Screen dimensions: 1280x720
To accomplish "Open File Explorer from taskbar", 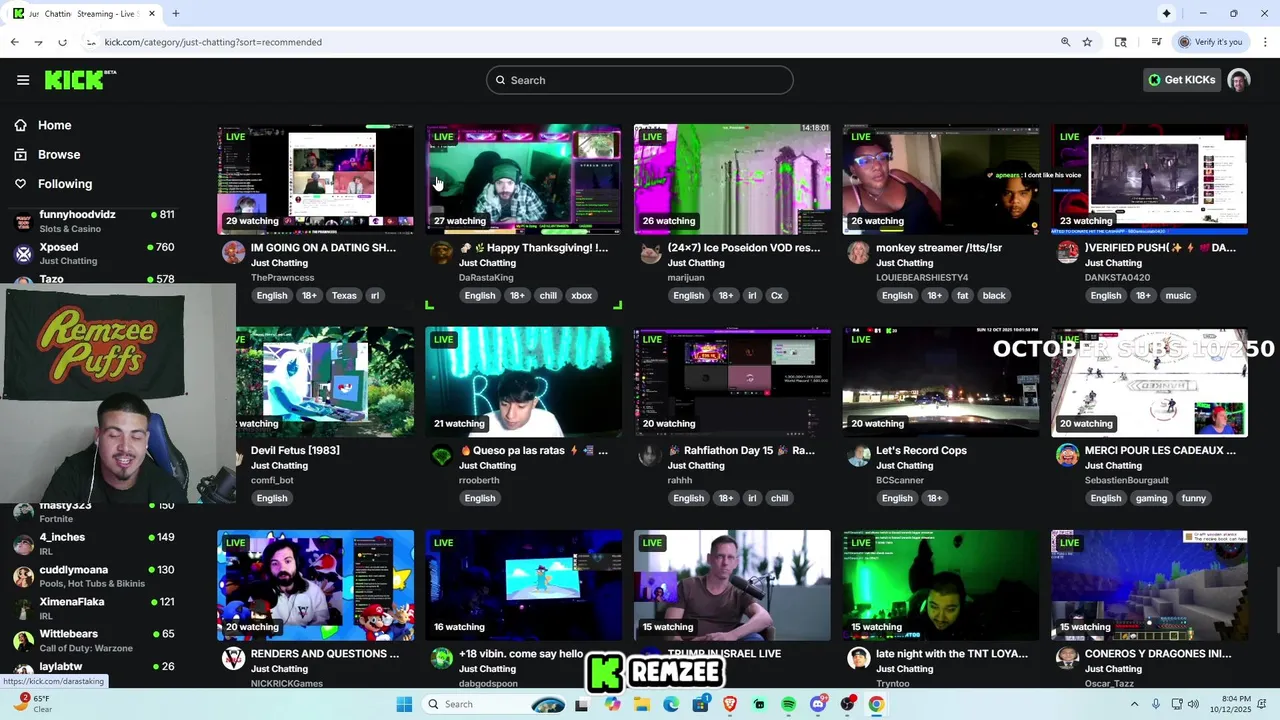I will pos(642,704).
